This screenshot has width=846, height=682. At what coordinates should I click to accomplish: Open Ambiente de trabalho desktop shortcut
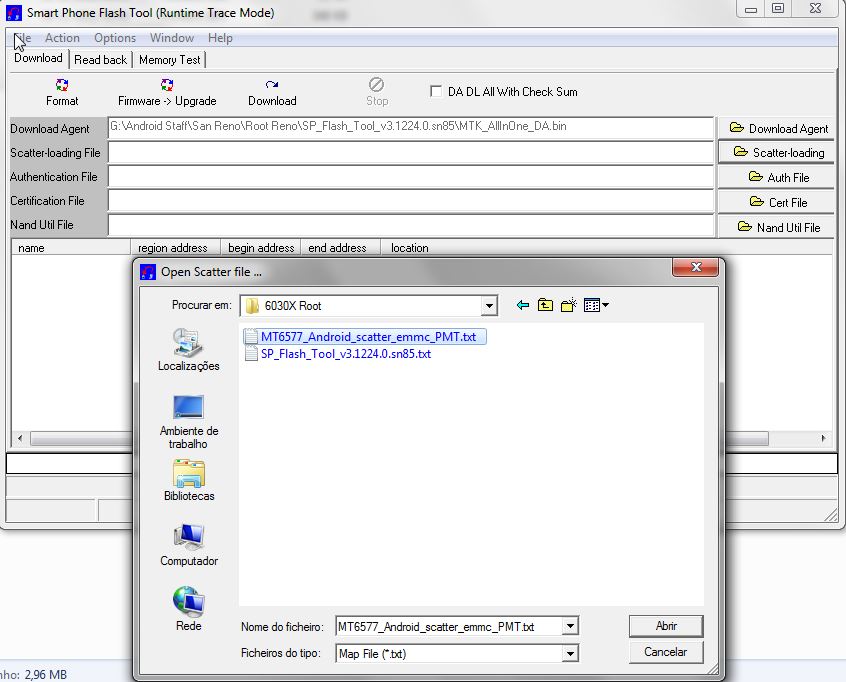point(188,422)
